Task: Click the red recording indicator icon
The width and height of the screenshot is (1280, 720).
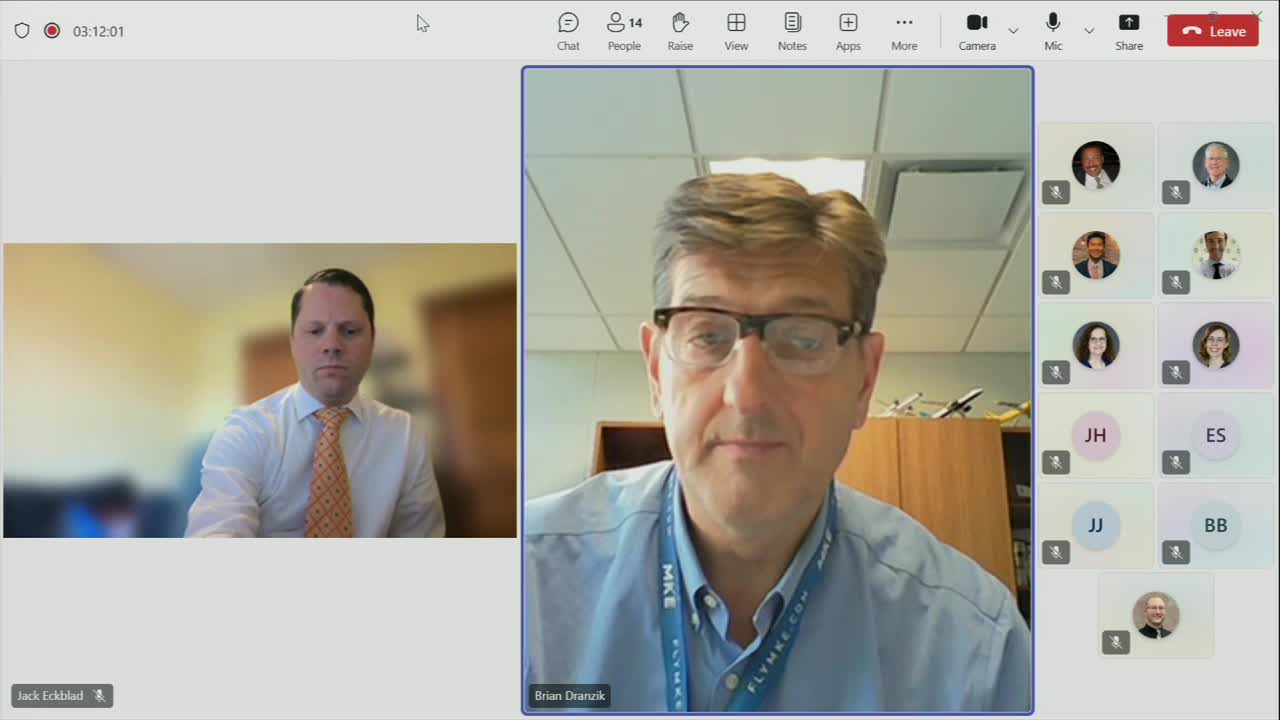Action: click(x=52, y=31)
